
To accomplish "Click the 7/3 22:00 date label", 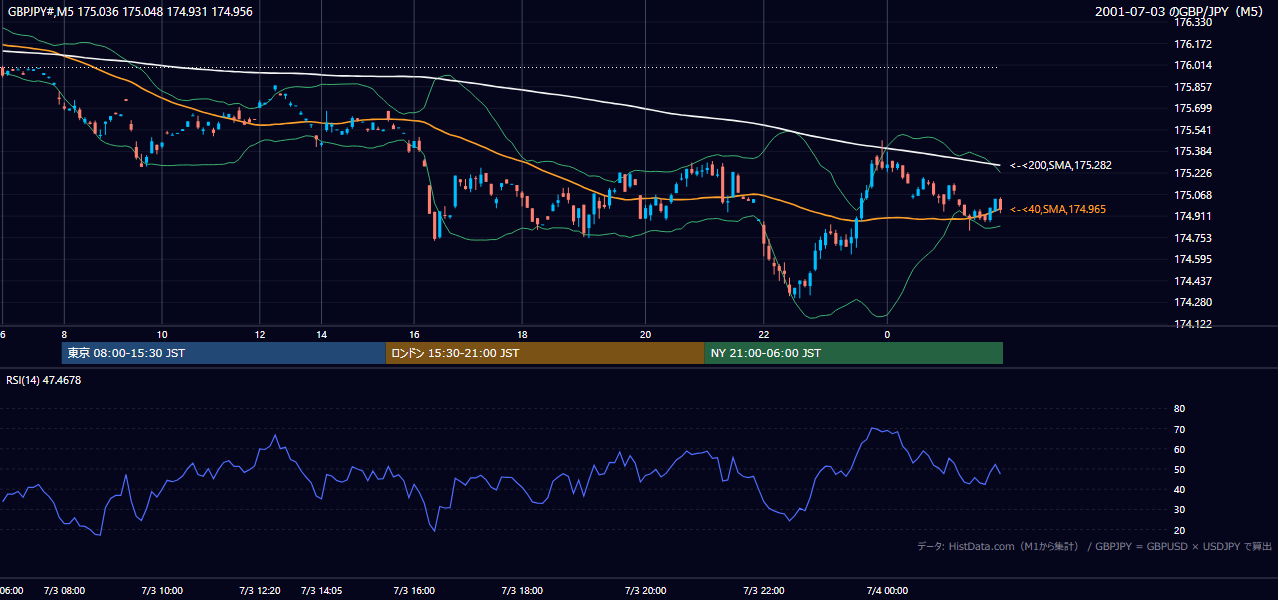I will (x=763, y=591).
